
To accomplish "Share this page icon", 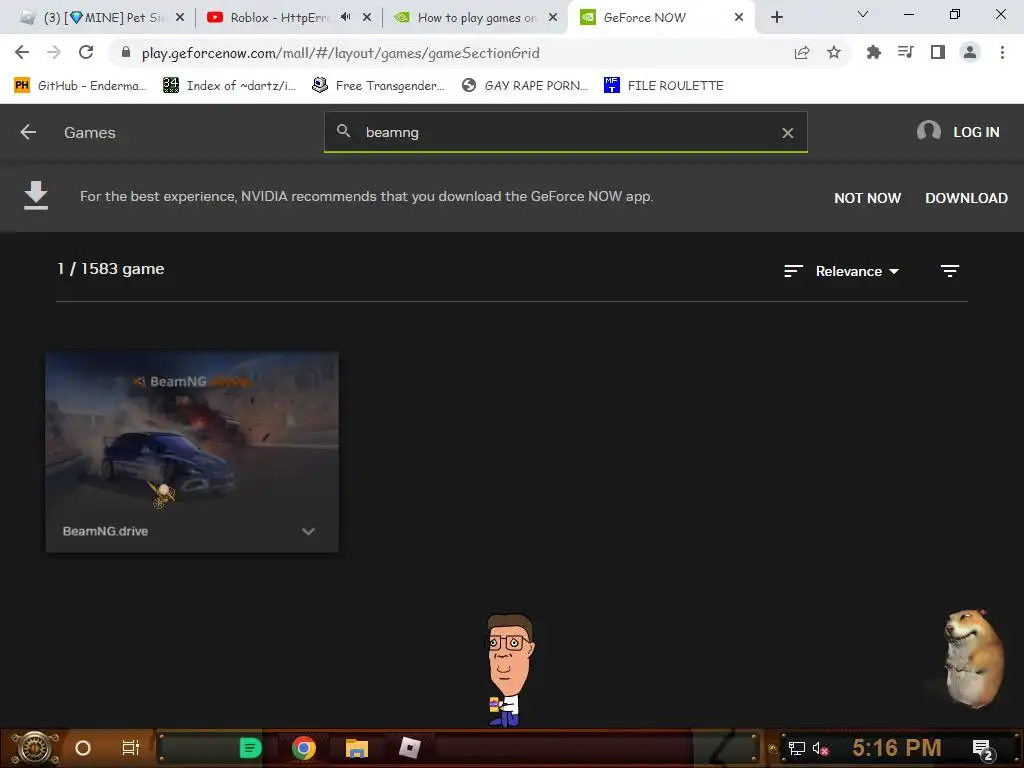I will point(802,52).
